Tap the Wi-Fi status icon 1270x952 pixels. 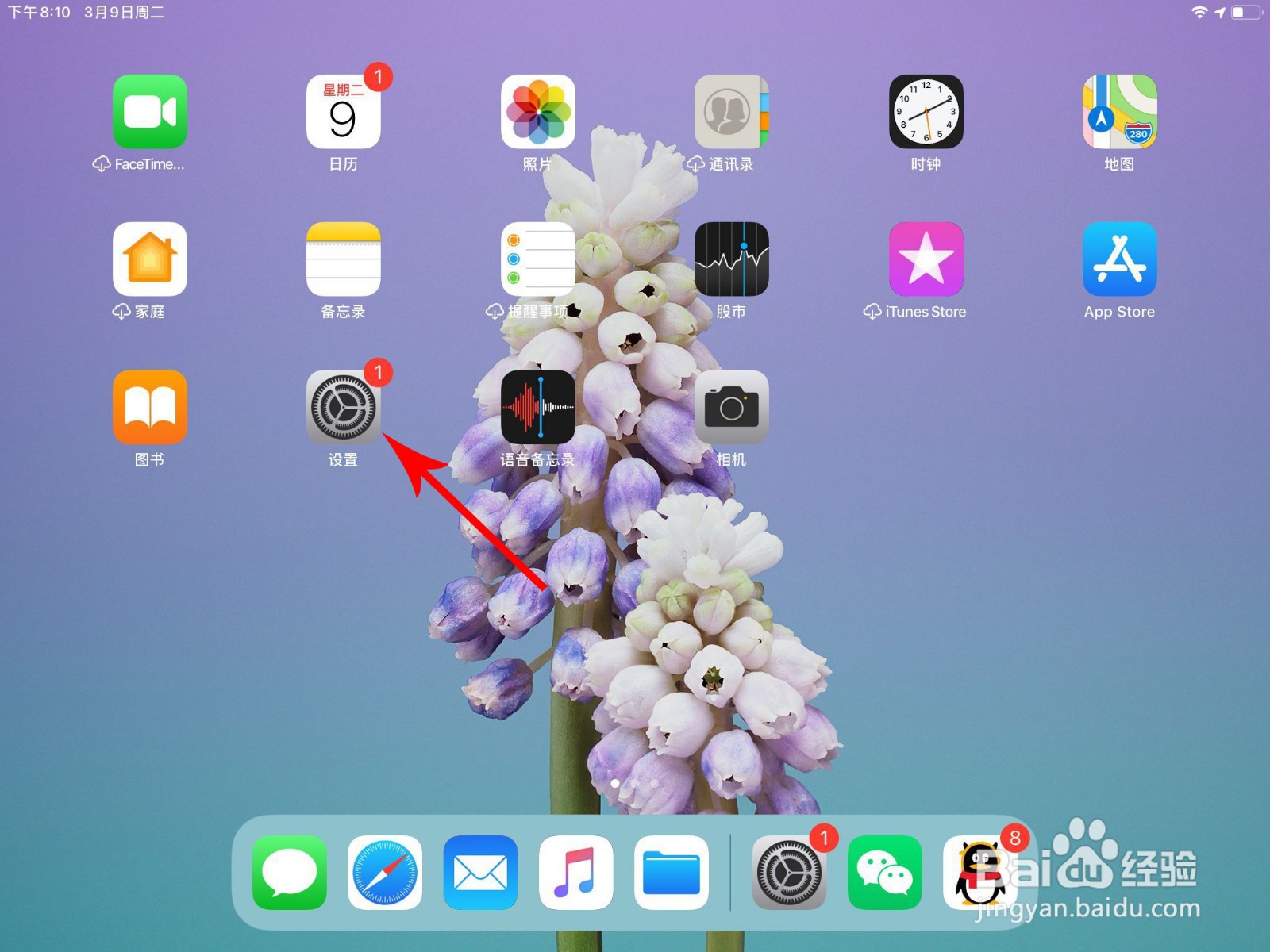coord(1199,12)
